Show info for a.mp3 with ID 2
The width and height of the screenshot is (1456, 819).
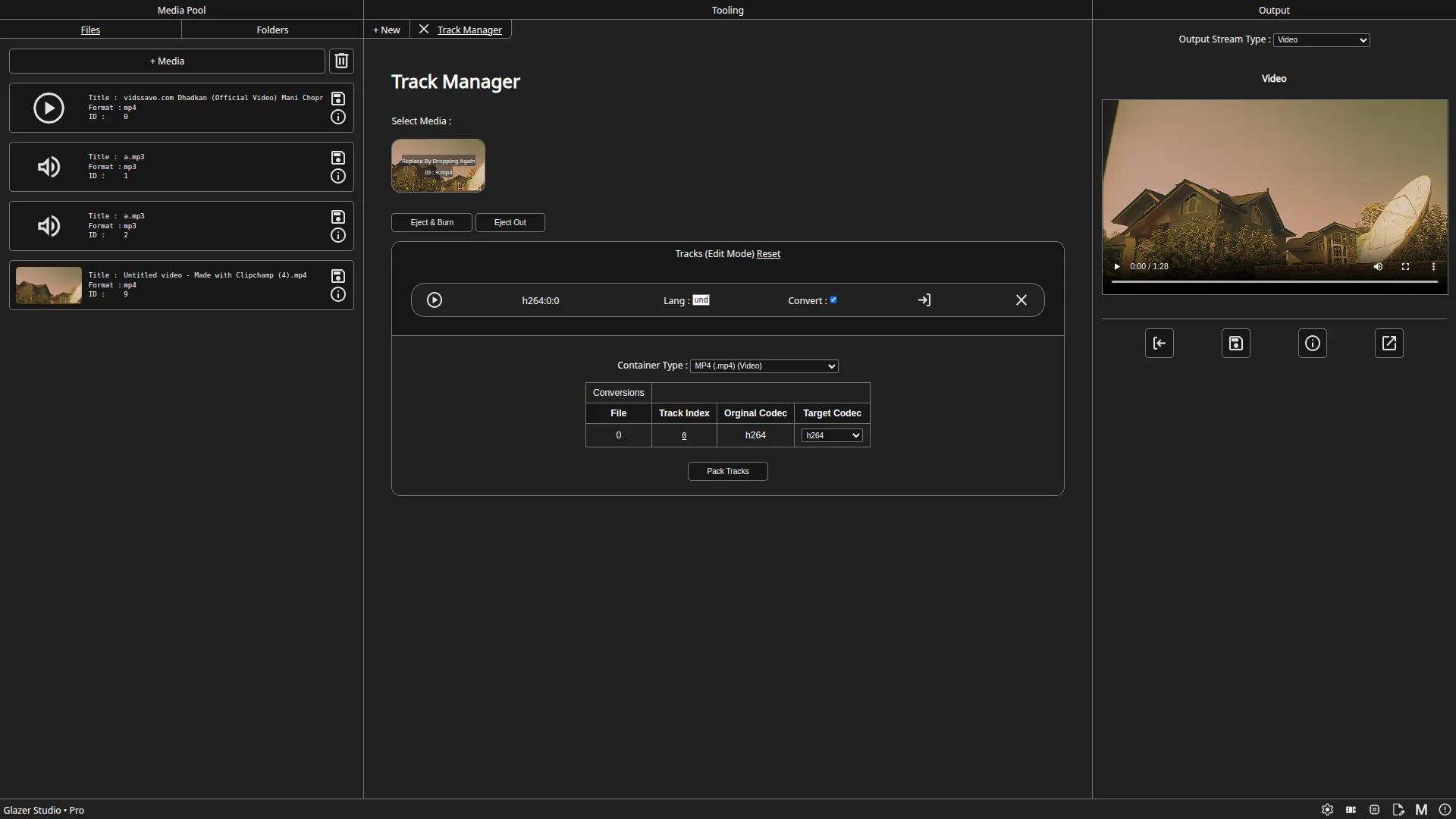(x=338, y=235)
